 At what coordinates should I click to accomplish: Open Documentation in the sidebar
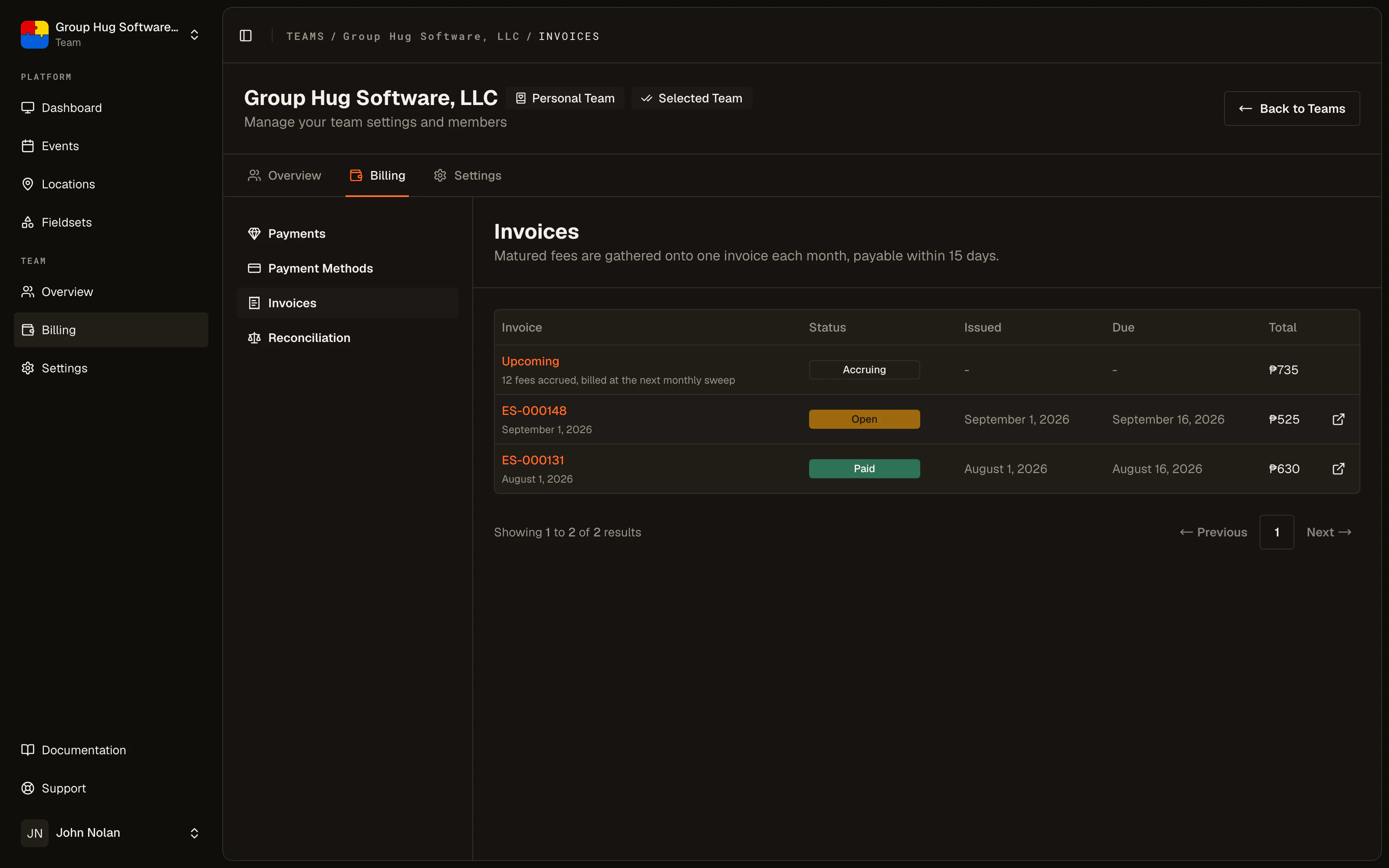click(x=111, y=750)
